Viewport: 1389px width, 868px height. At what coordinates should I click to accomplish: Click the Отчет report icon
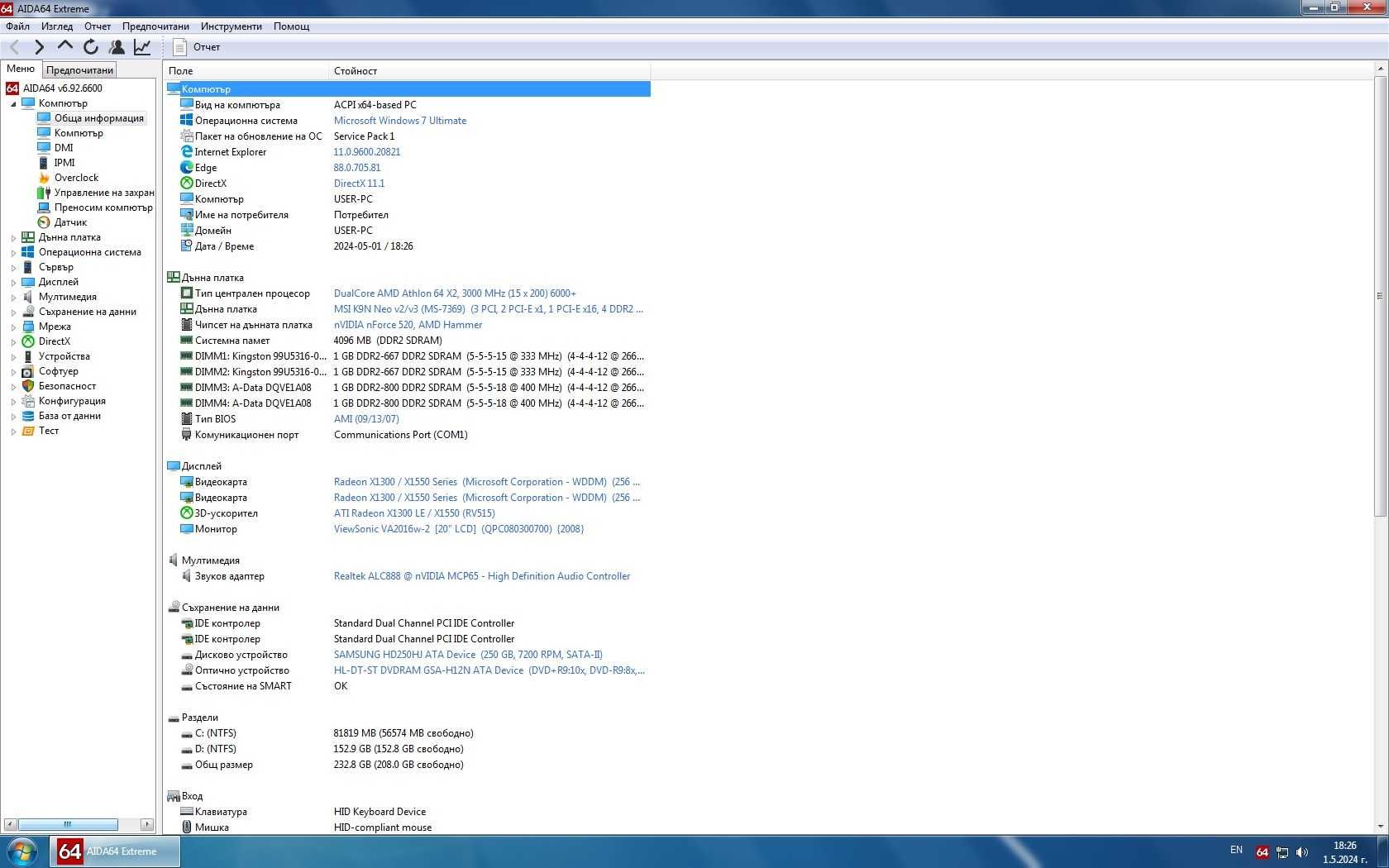point(179,47)
